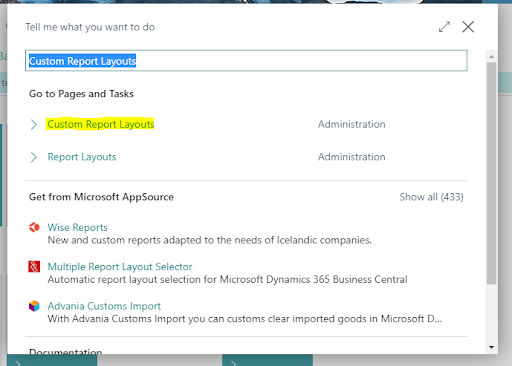Click the Administration label next to Report Layouts
Screen dimensions: 512x366
352,157
